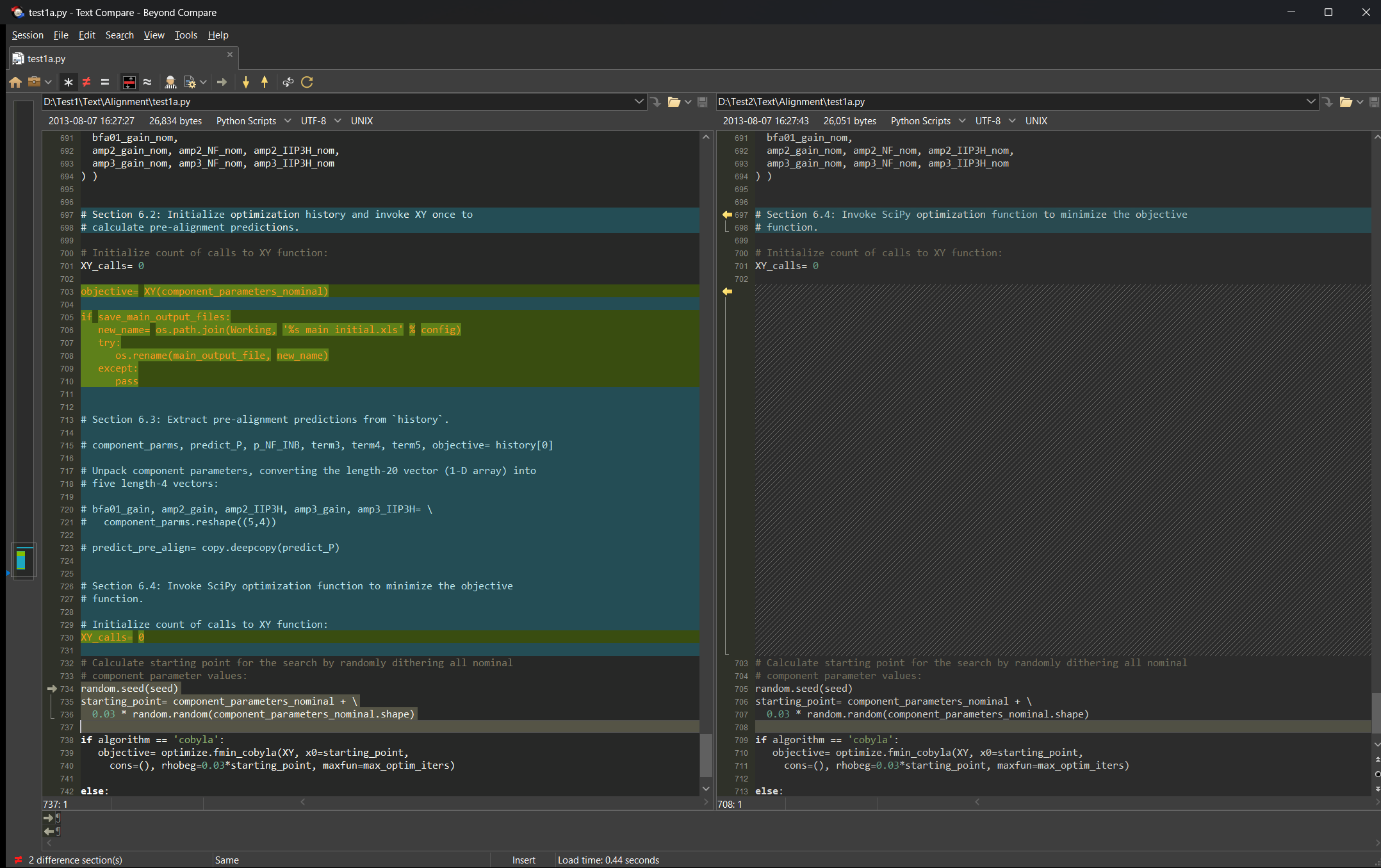
Task: Click left file path input field
Action: (338, 102)
